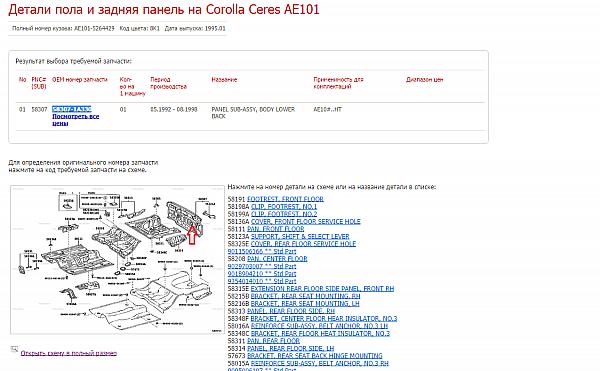Choose PAN, FRONT FLOOR in list
Viewport: 600px width, 371px height.
(276, 229)
